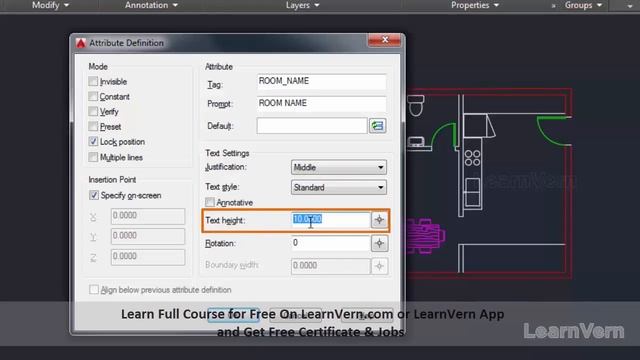The image size is (640, 360).
Task: Pick text height on screen button
Action: pos(379,220)
